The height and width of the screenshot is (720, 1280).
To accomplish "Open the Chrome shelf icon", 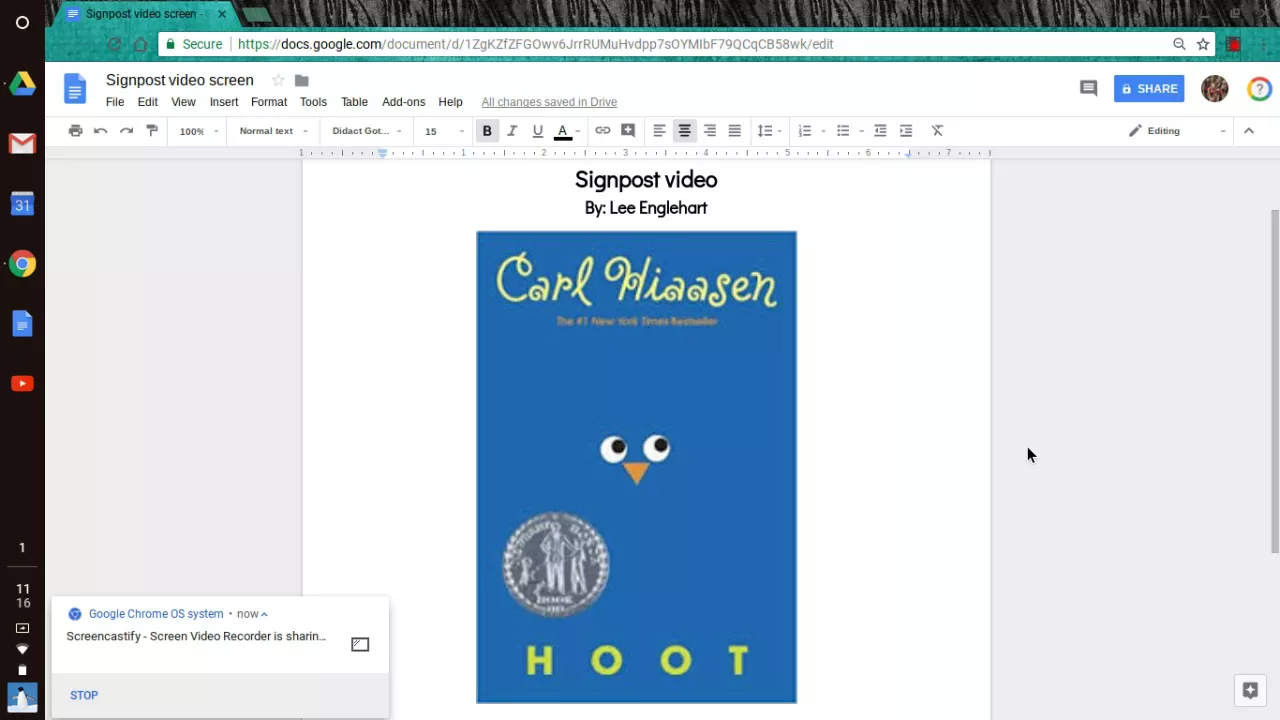I will tap(22, 264).
